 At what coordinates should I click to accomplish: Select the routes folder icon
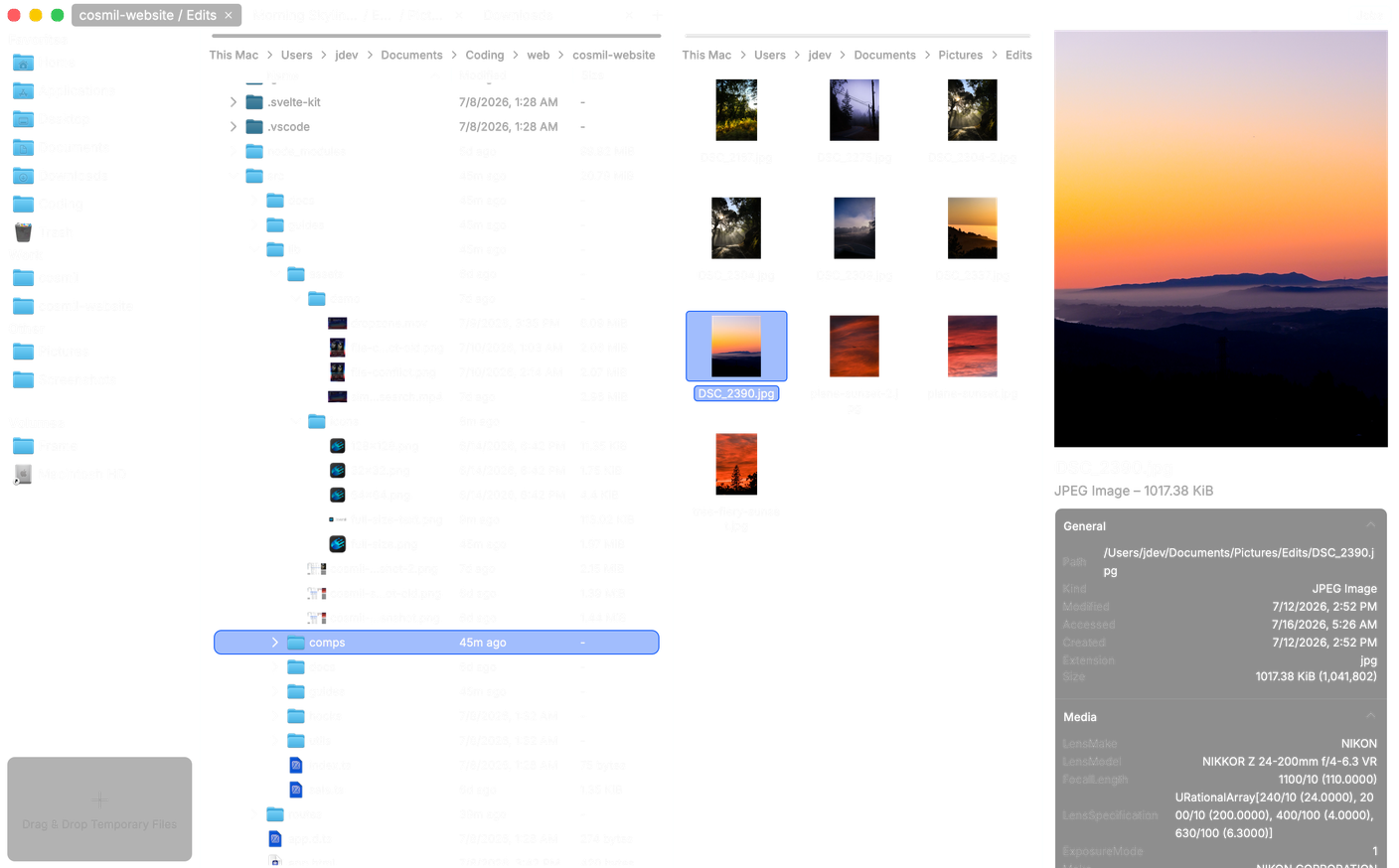[x=275, y=814]
